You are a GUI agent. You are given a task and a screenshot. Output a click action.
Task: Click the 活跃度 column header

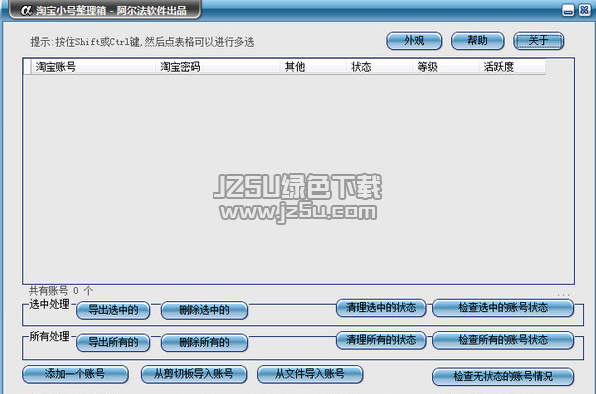click(512, 67)
